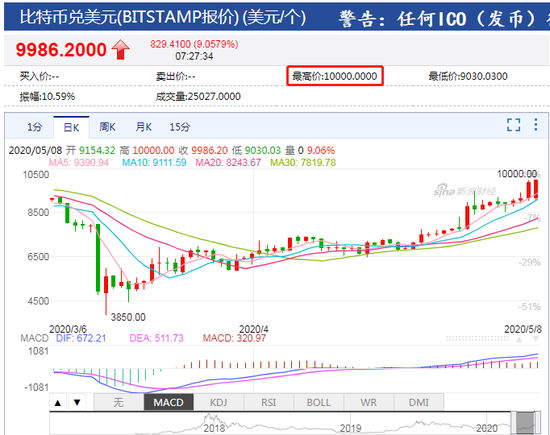Click the MA10: 9111.59 legend
The height and width of the screenshot is (435, 550).
pyautogui.click(x=154, y=162)
